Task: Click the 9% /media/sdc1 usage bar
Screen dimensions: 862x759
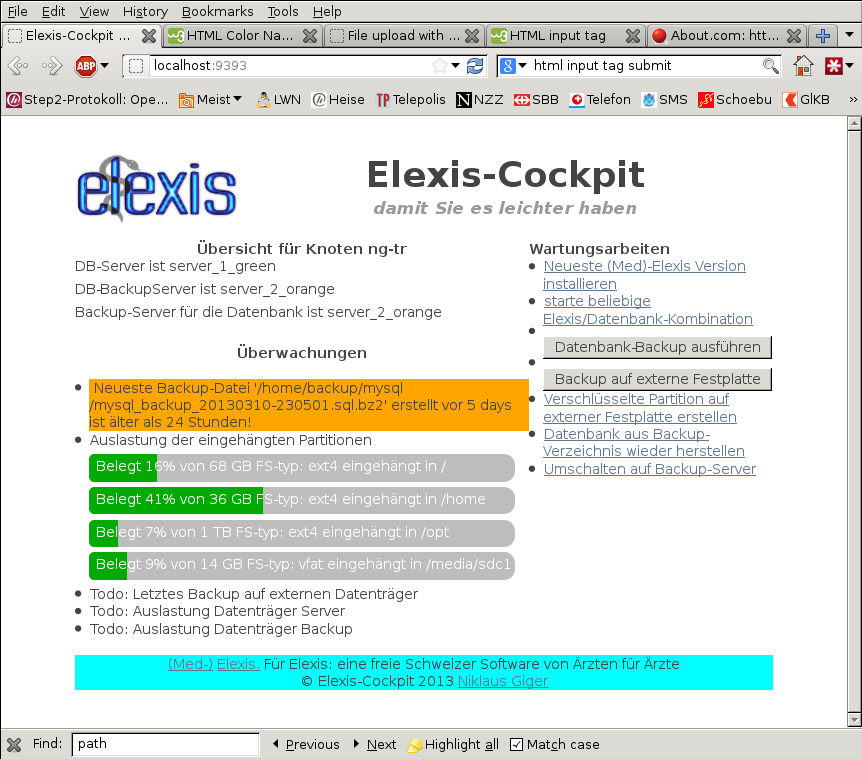Action: point(302,566)
